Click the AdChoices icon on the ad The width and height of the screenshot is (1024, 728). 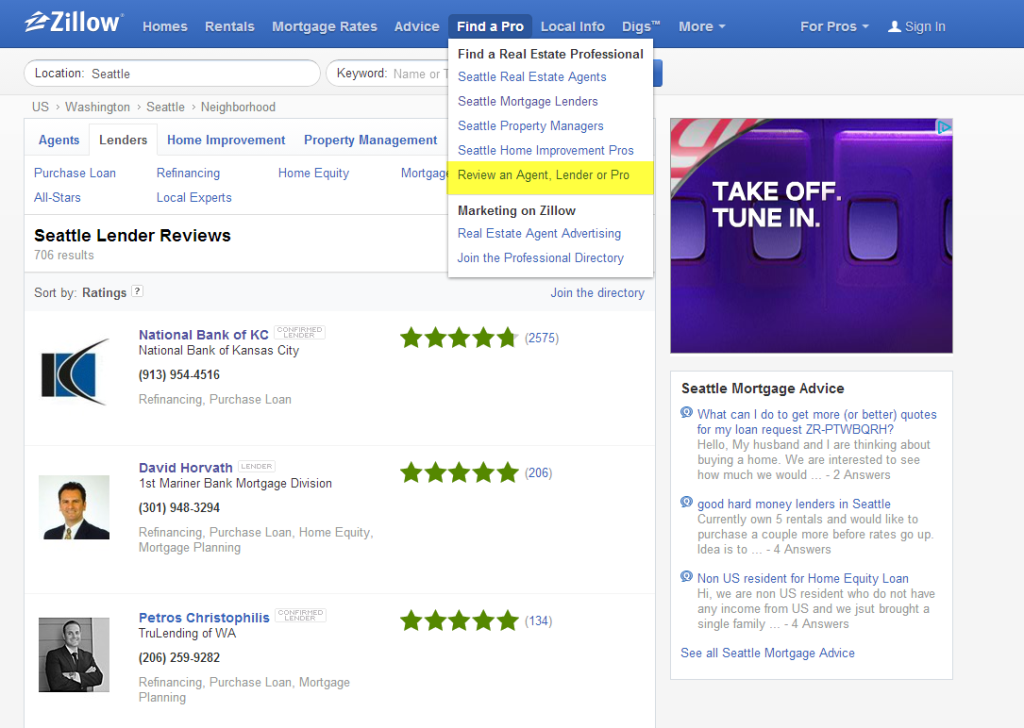pyautogui.click(x=944, y=127)
